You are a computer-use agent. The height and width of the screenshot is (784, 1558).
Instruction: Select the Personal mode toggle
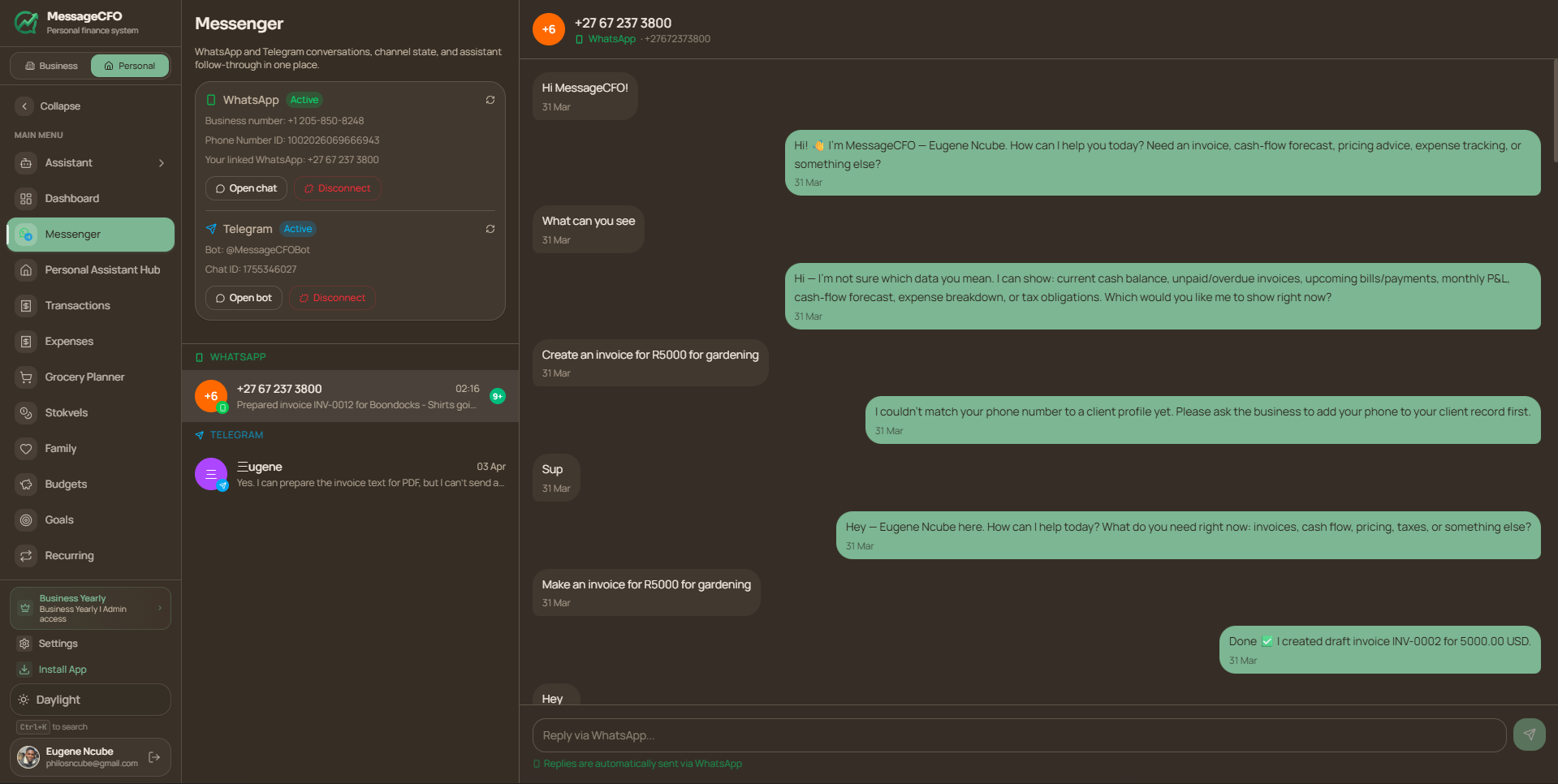pos(129,65)
